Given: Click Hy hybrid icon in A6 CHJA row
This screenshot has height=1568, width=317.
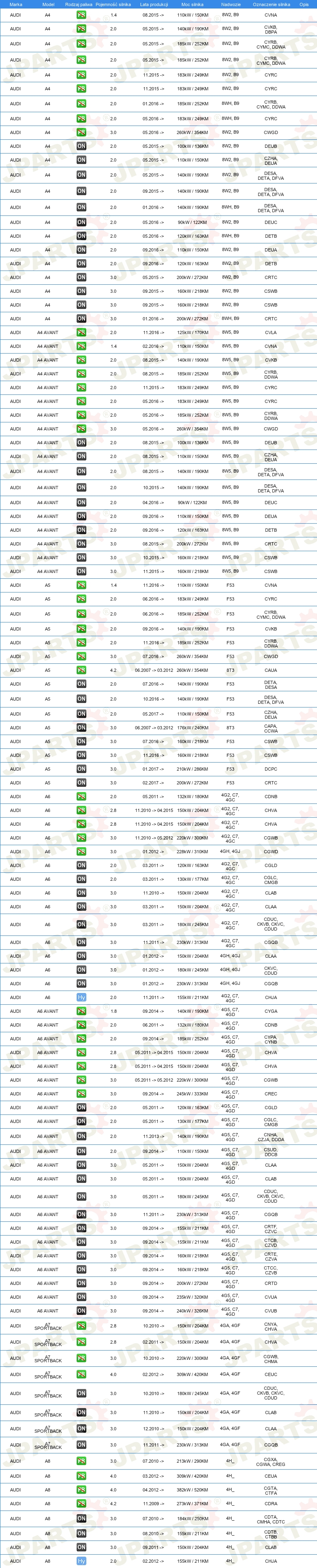Looking at the screenshot, I should click(x=81, y=997).
